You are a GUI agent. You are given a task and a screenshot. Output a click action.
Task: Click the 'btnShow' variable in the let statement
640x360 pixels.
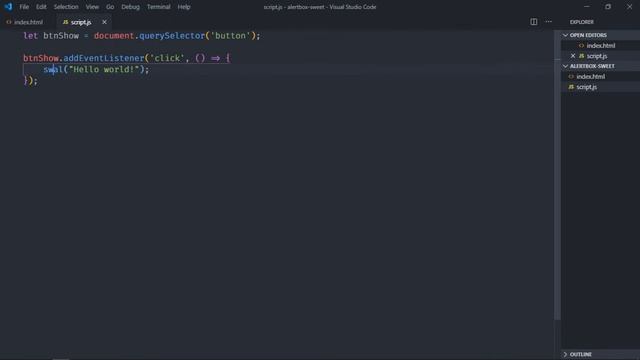pyautogui.click(x=61, y=36)
